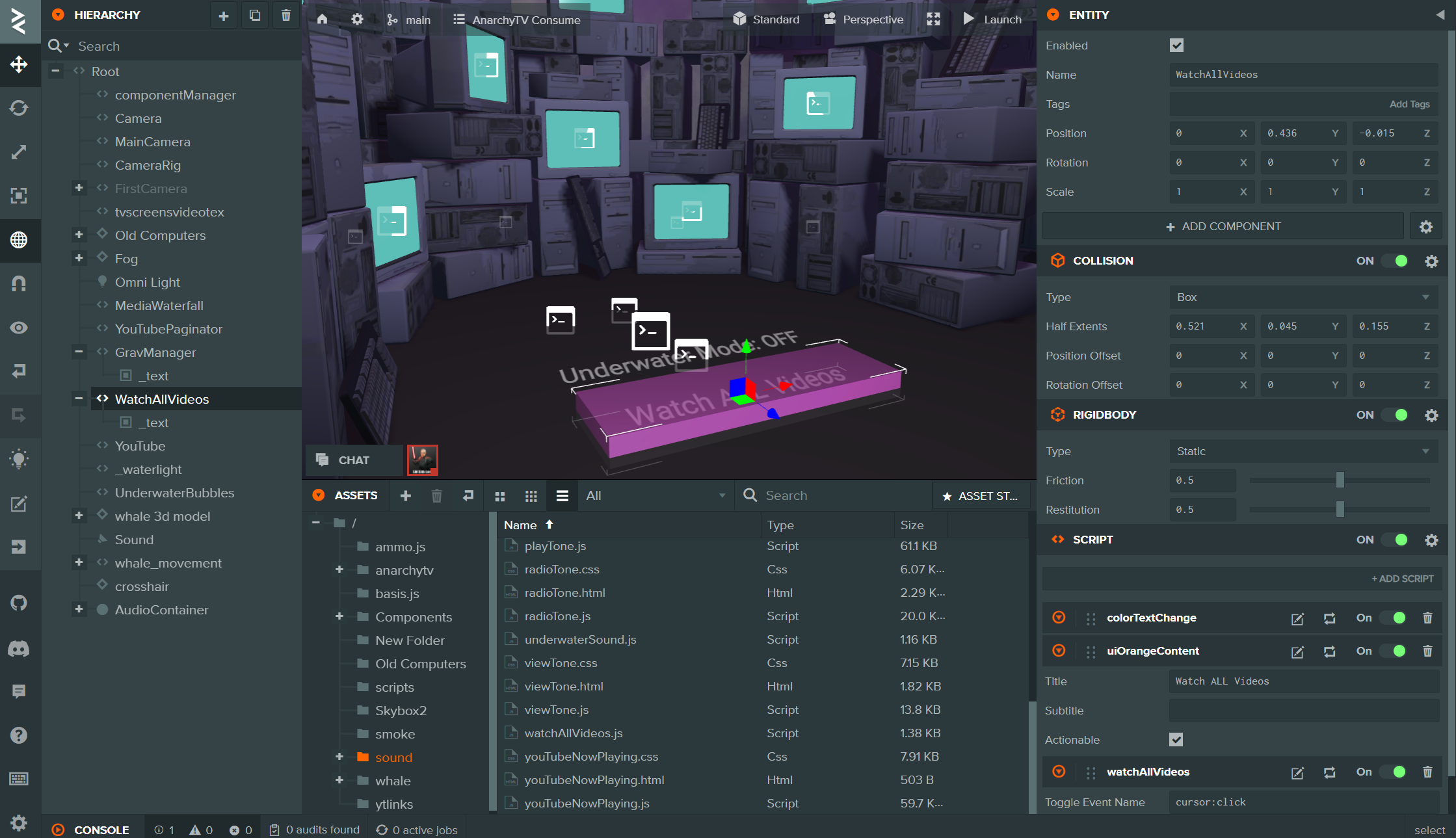Open the Asset Store

click(981, 496)
